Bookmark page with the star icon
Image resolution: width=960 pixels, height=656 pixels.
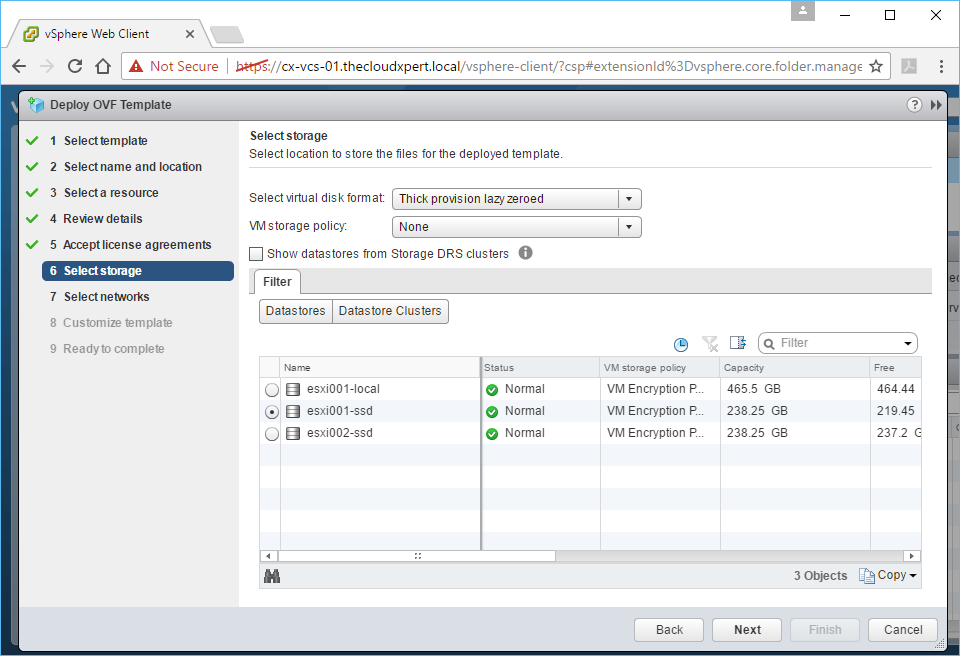(x=876, y=67)
